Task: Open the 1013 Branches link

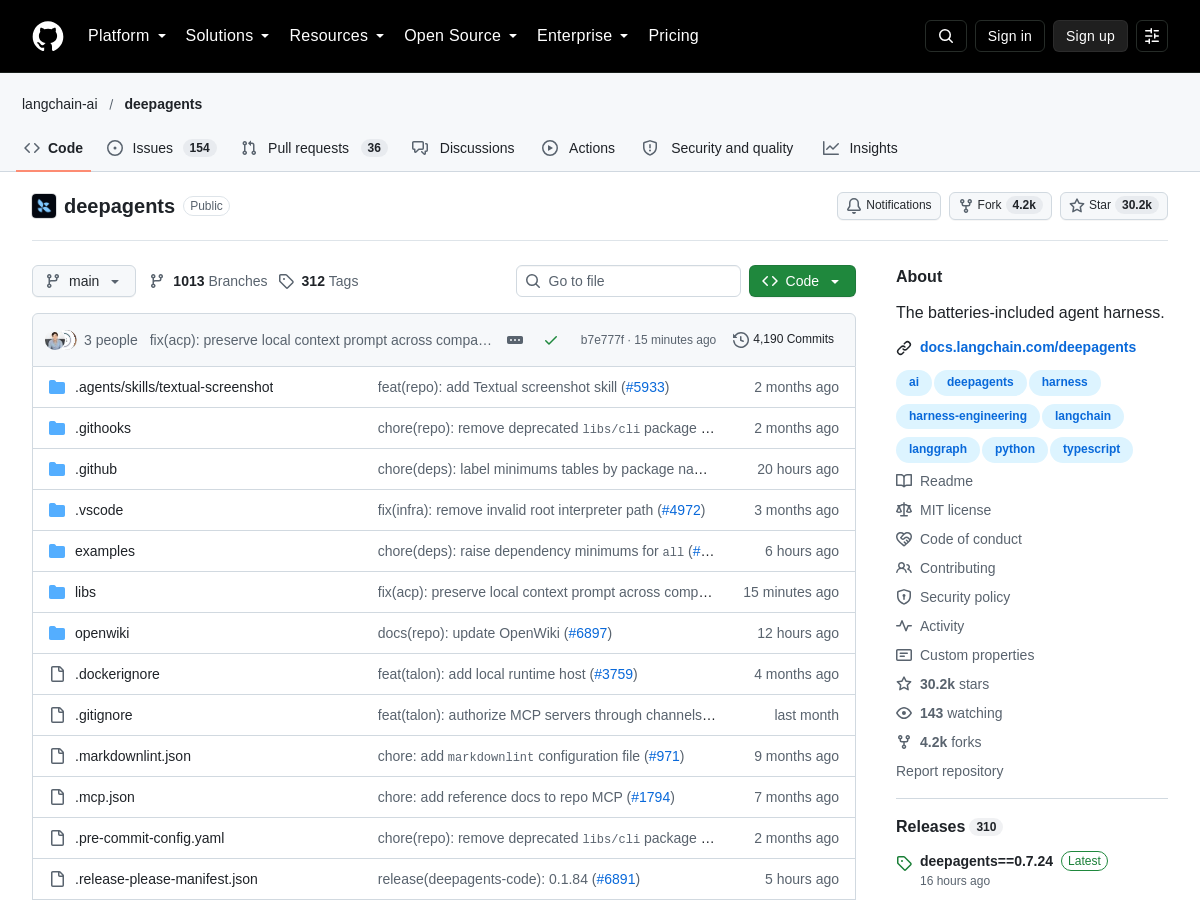Action: 208,281
